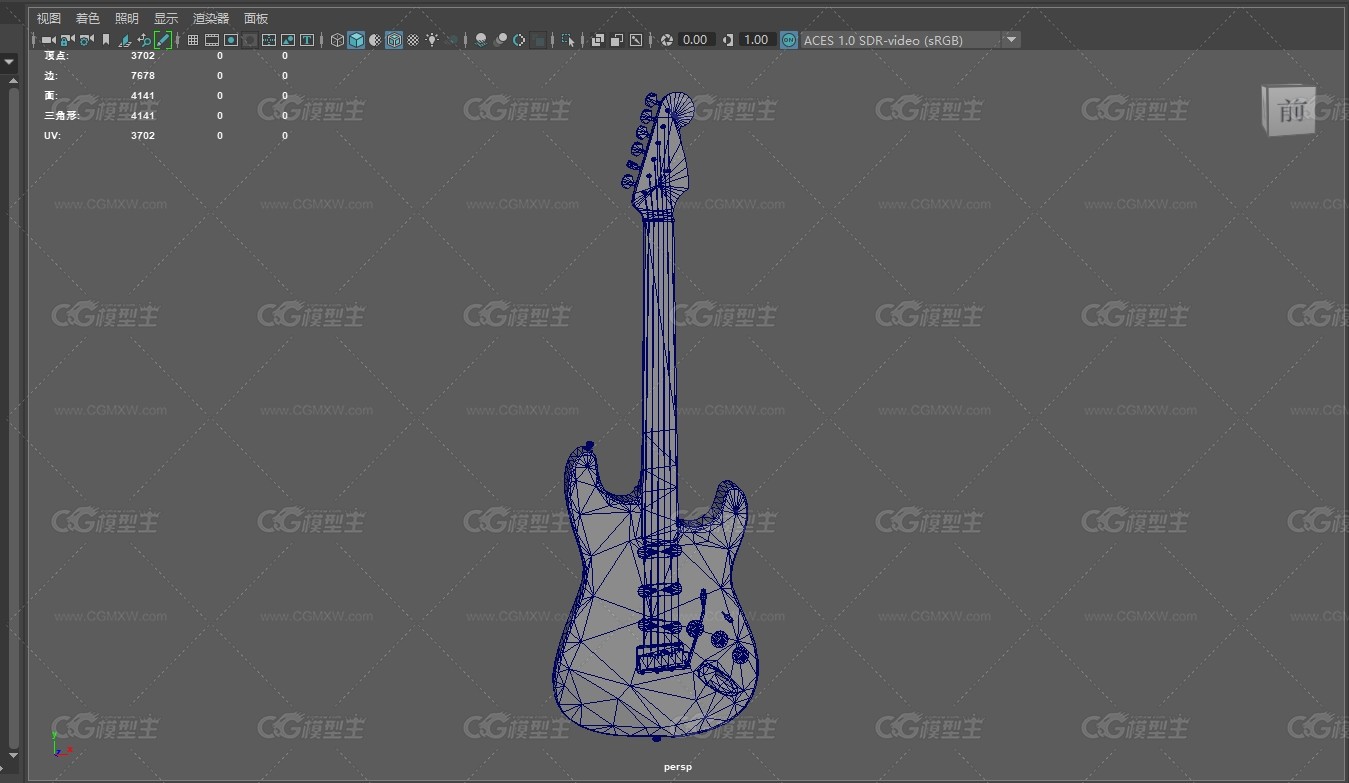This screenshot has height=783, width=1349.
Task: Click the camera Bookmarks icon
Action: pos(106,40)
